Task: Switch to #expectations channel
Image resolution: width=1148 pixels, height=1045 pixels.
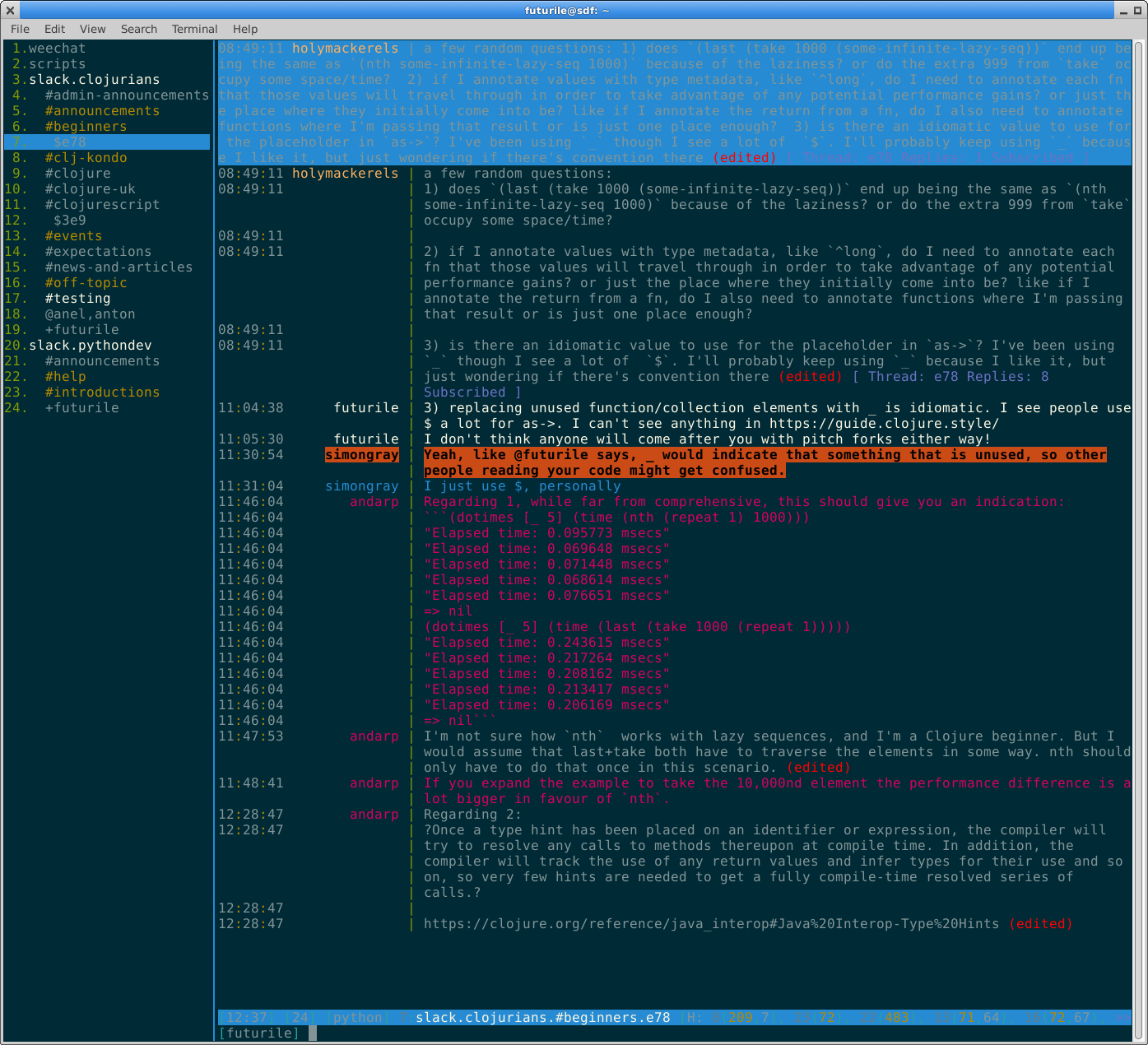Action: click(98, 252)
